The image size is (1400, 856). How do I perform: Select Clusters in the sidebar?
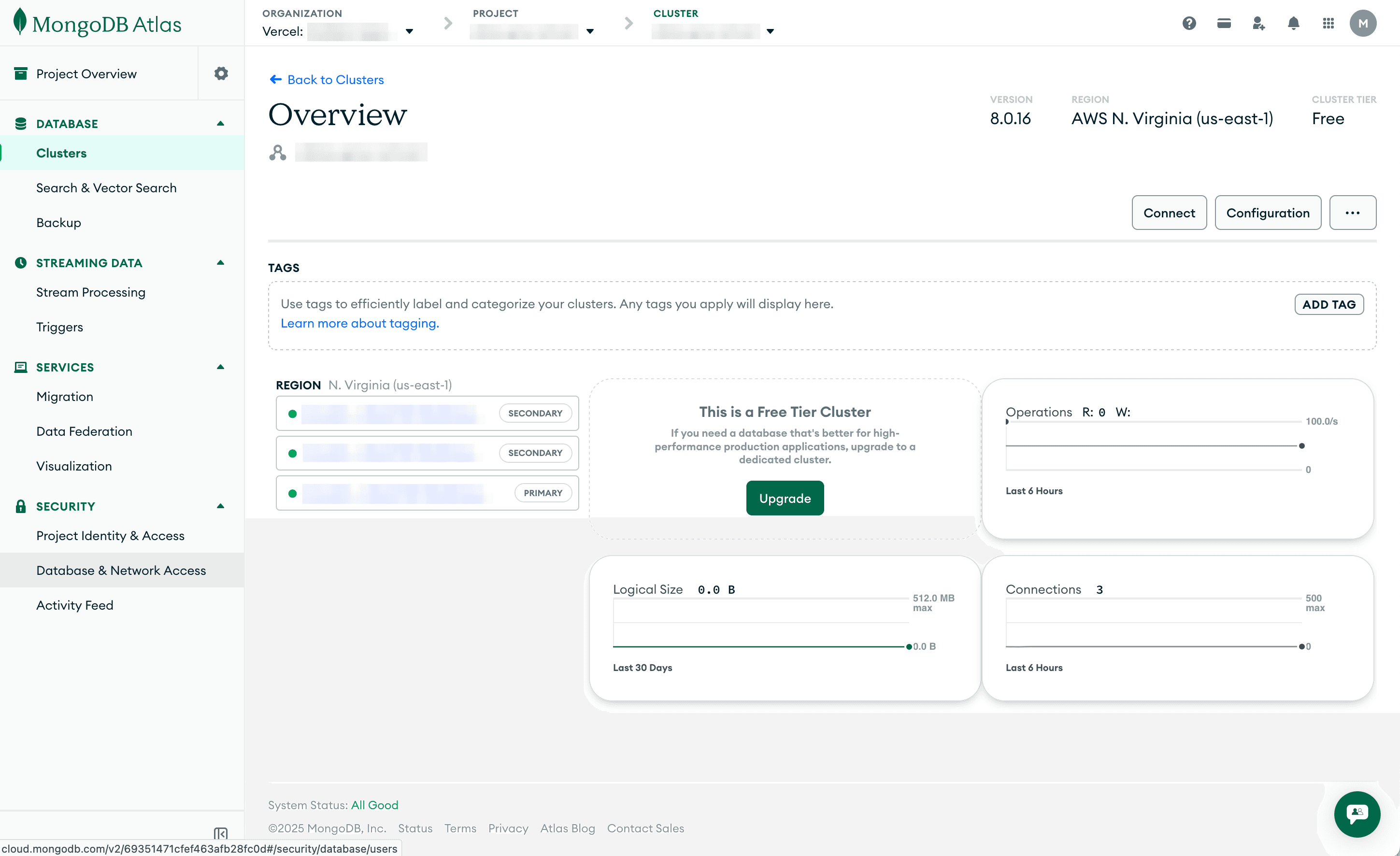point(61,153)
